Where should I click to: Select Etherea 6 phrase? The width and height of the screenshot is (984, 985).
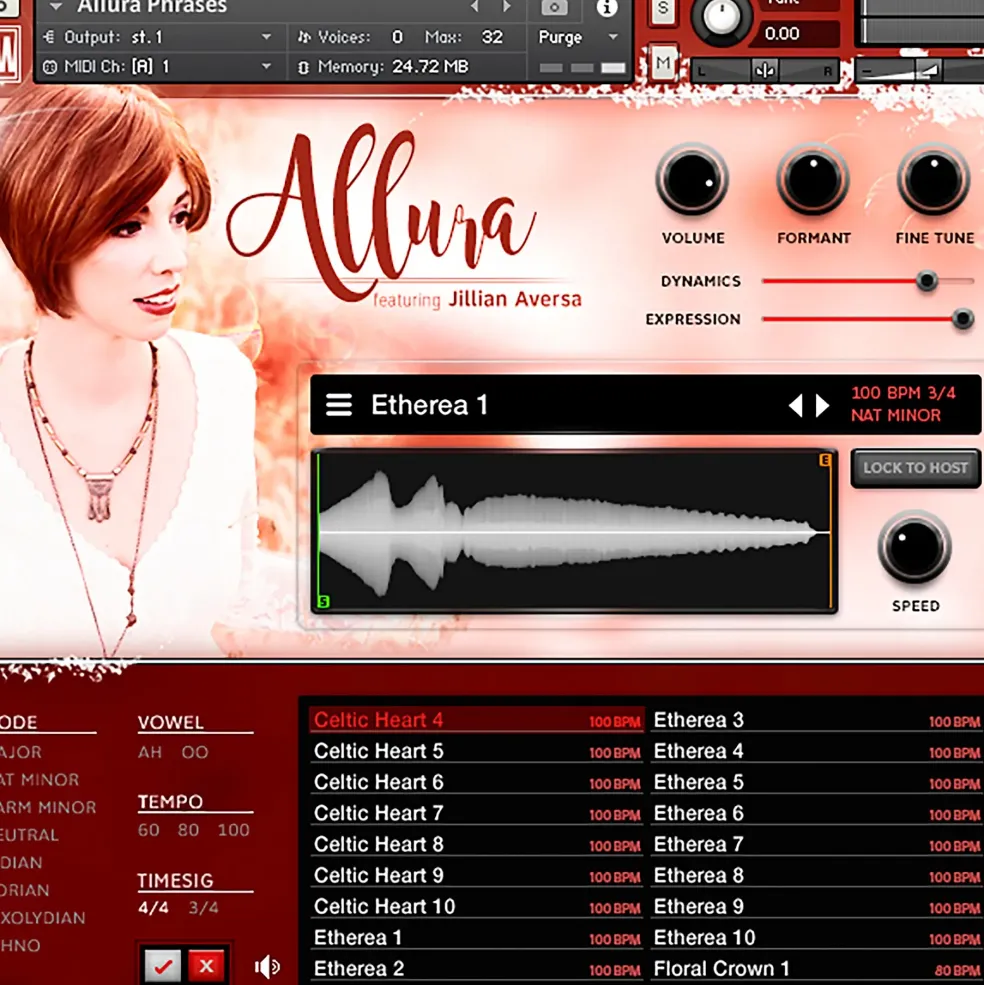817,813
